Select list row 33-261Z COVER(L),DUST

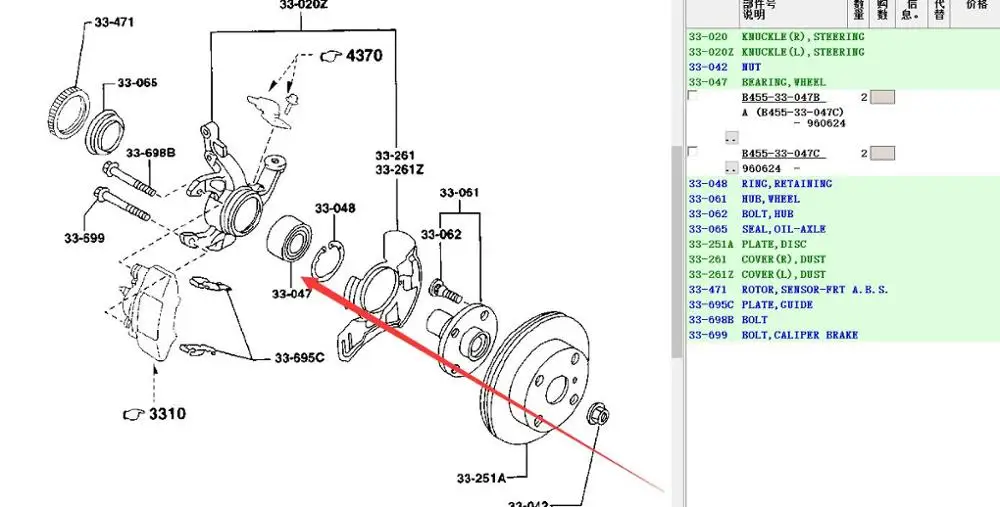pos(842,275)
